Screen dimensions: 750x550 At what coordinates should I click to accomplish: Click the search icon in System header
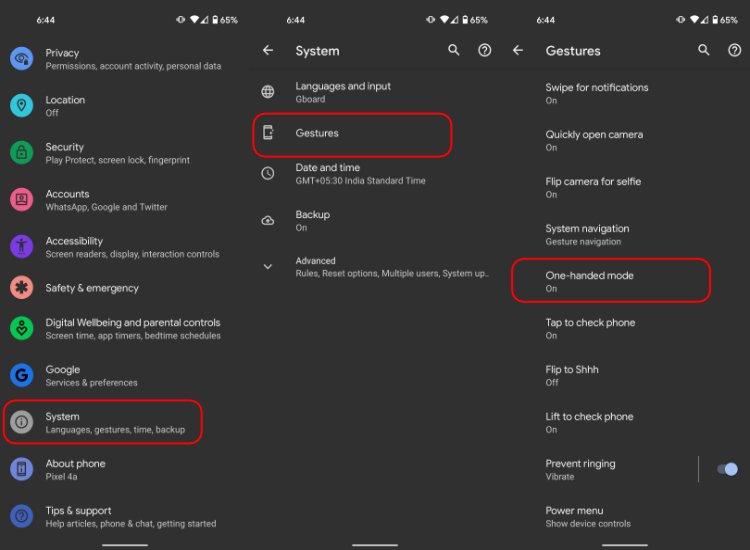coord(454,50)
